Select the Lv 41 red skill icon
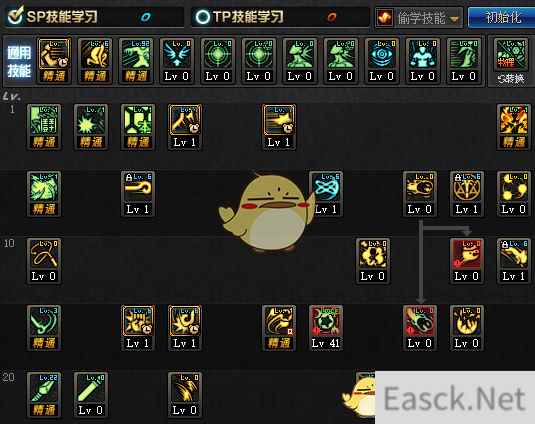Image resolution: width=535 pixels, height=424 pixels. point(326,327)
